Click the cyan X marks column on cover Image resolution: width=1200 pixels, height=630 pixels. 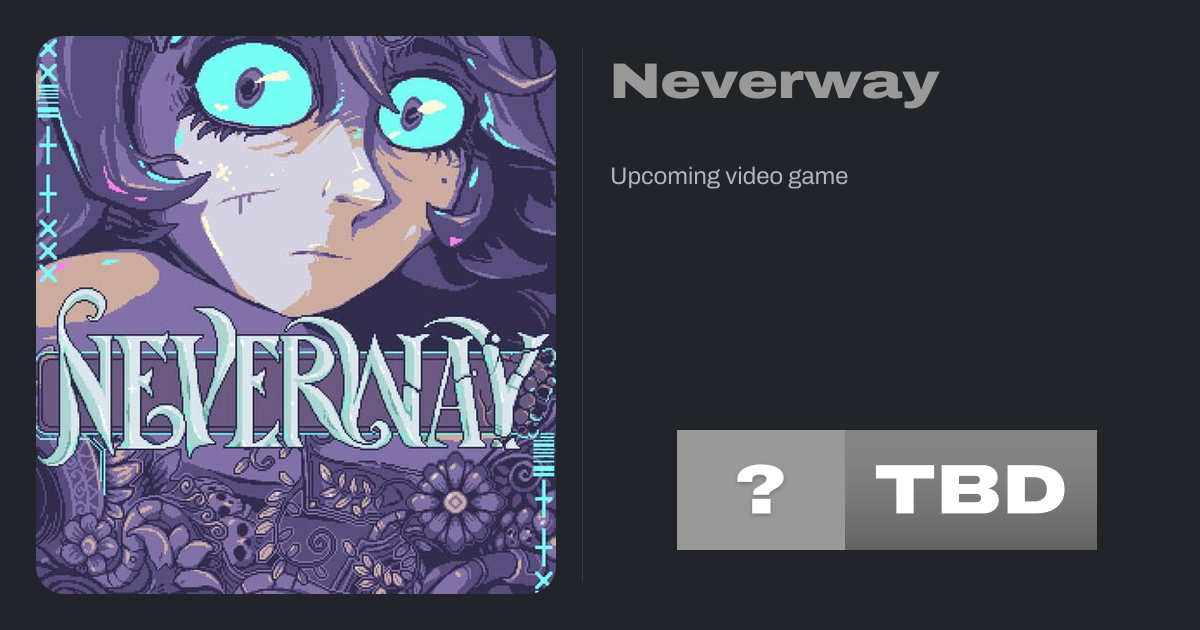(x=47, y=247)
